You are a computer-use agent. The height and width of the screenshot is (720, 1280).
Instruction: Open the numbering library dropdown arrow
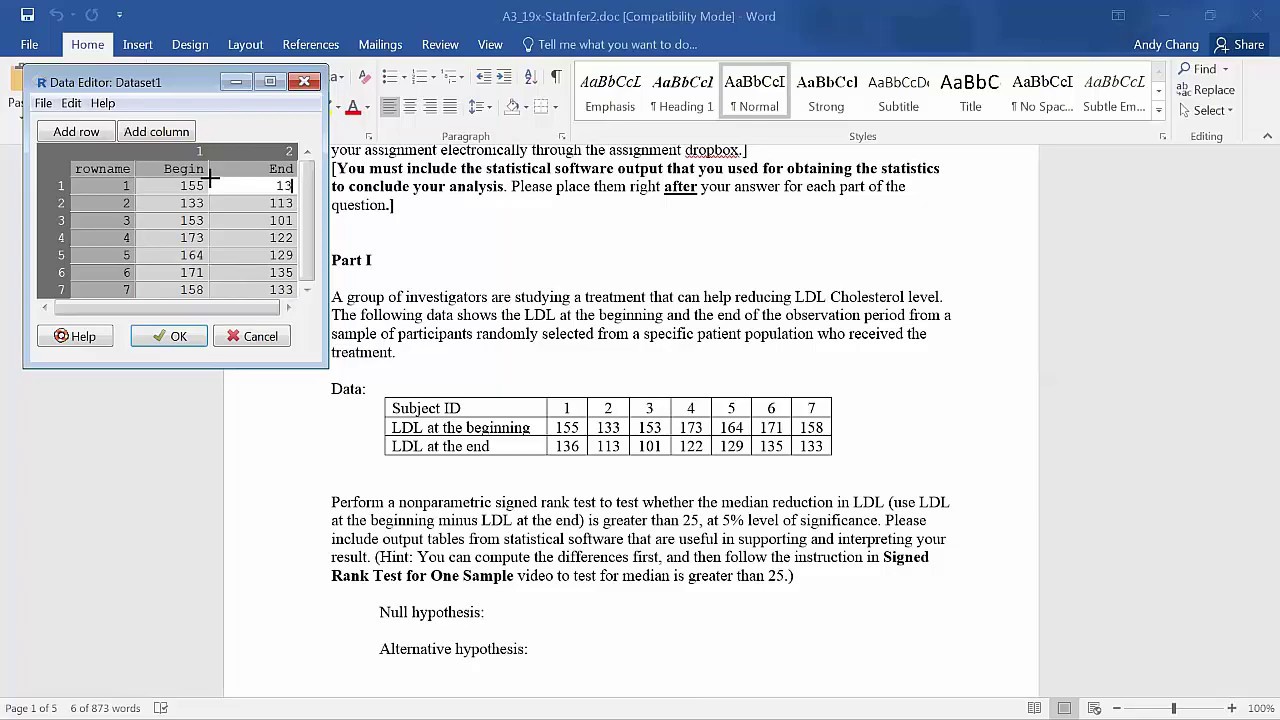[433, 77]
